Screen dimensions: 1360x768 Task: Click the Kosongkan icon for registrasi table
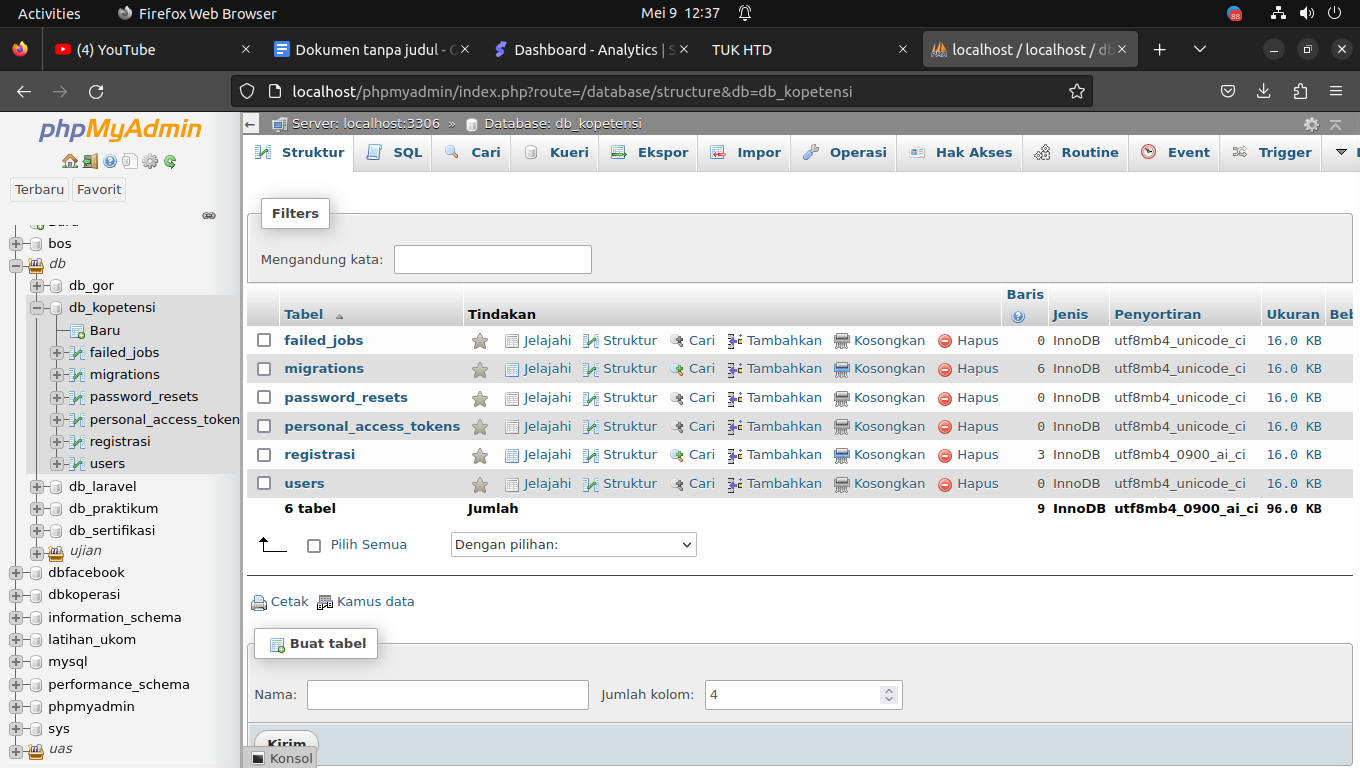pyautogui.click(x=842, y=455)
